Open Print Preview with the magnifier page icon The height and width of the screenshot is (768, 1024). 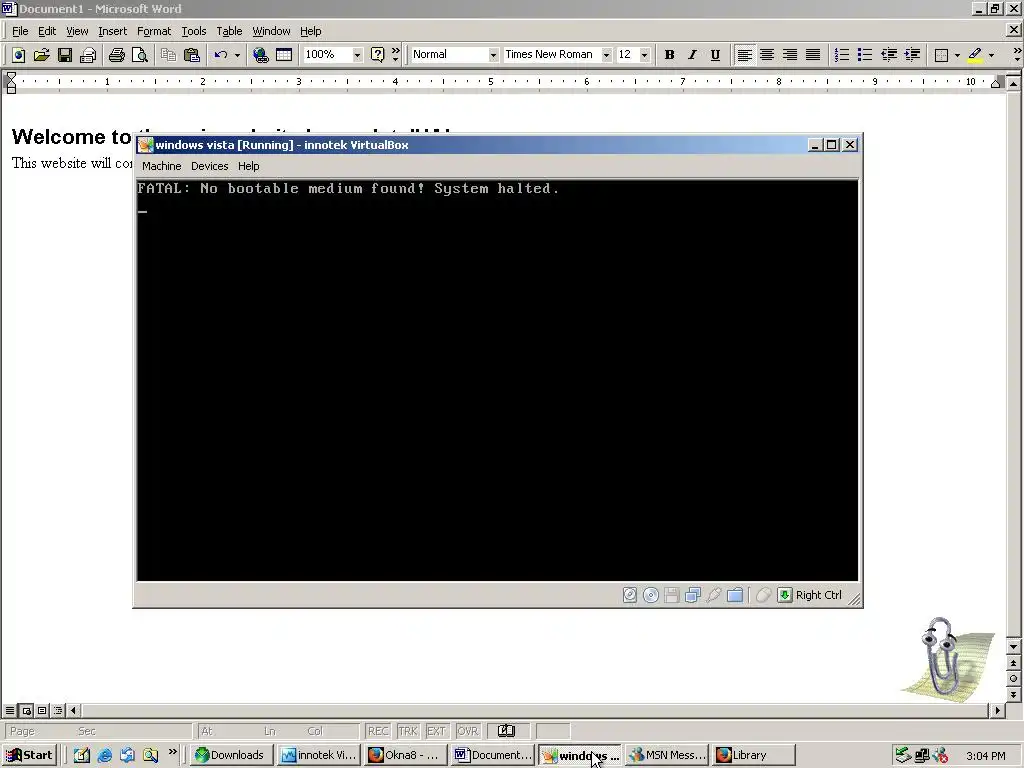[140, 55]
